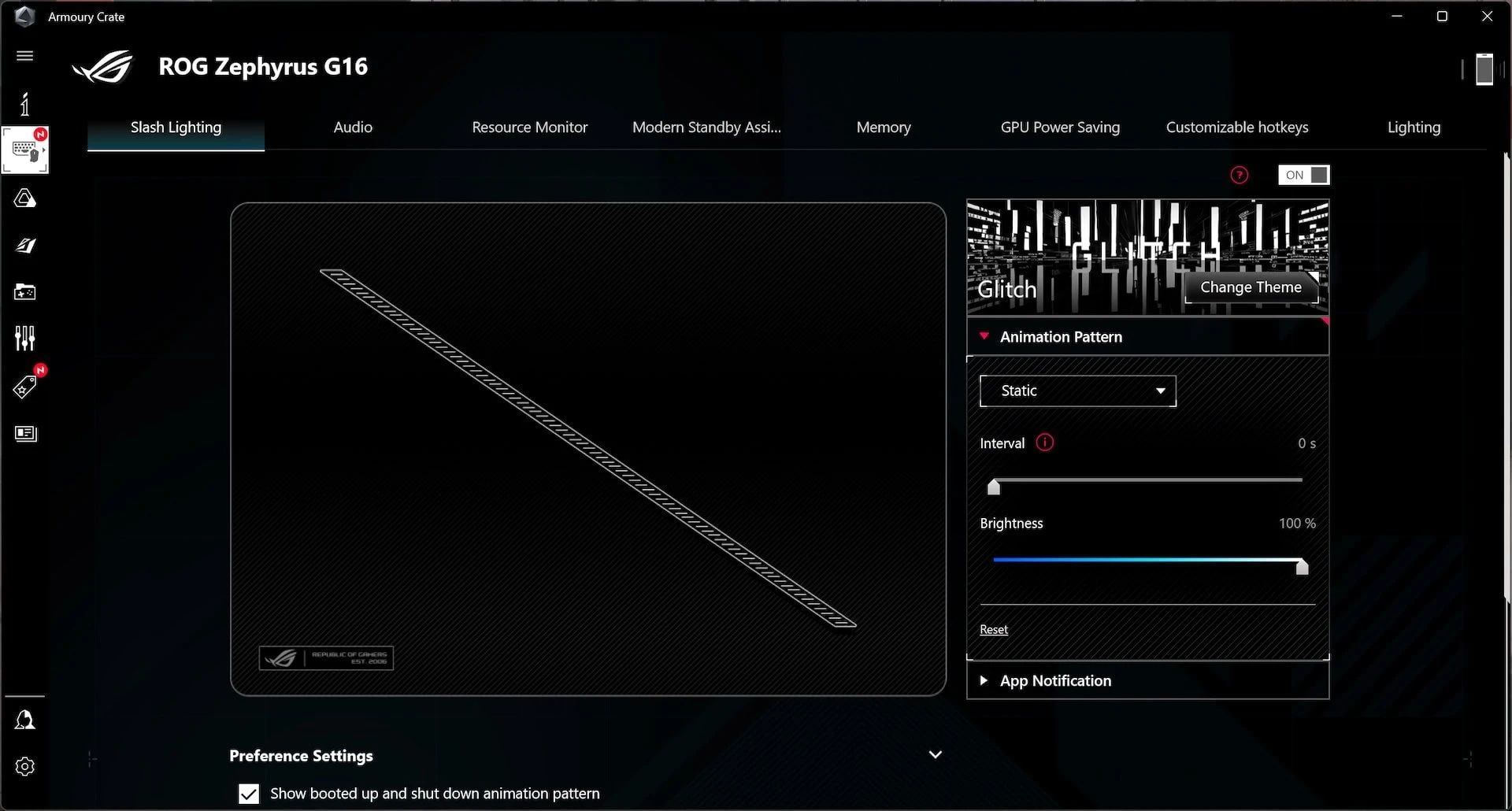Open the Modern Standby Assi... tab
Image resolution: width=1512 pixels, height=811 pixels.
[x=706, y=128]
